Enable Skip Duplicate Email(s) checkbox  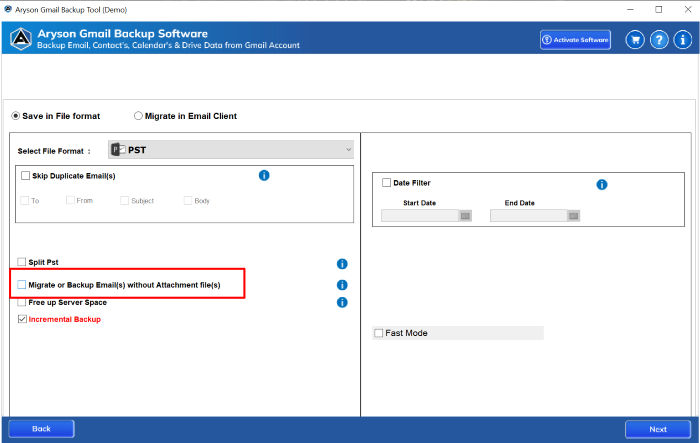point(25,176)
